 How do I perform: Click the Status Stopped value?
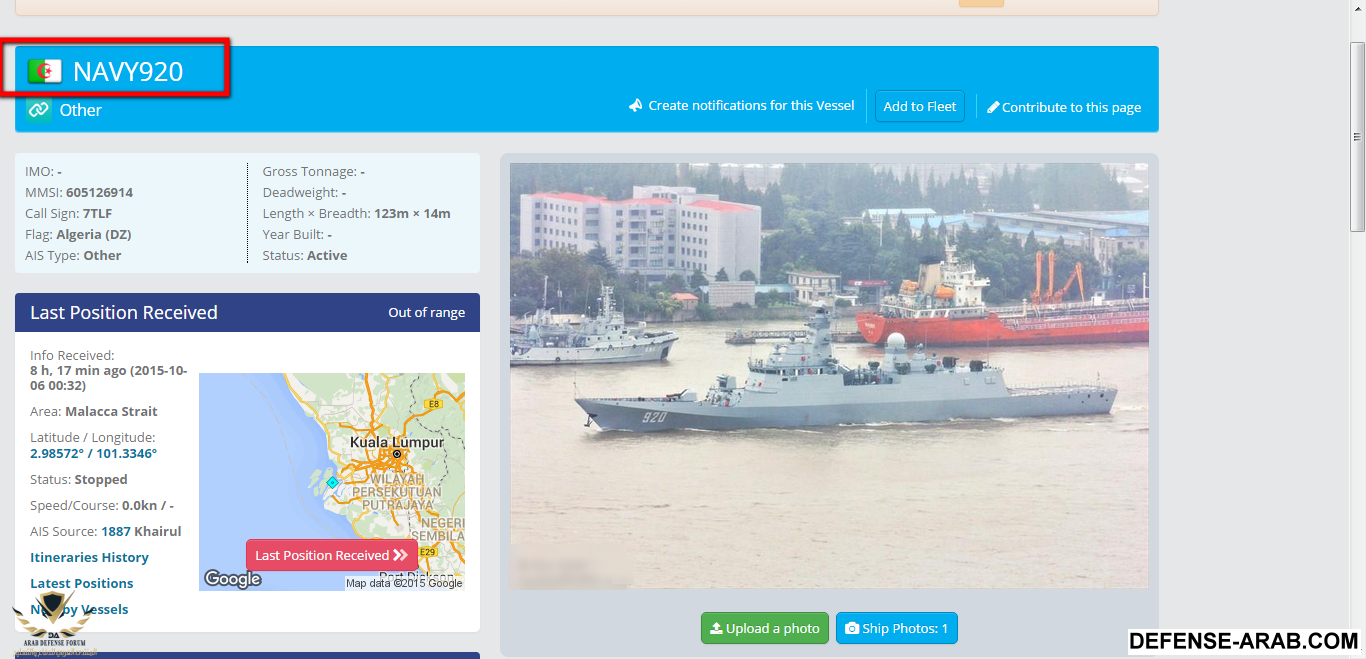point(101,479)
